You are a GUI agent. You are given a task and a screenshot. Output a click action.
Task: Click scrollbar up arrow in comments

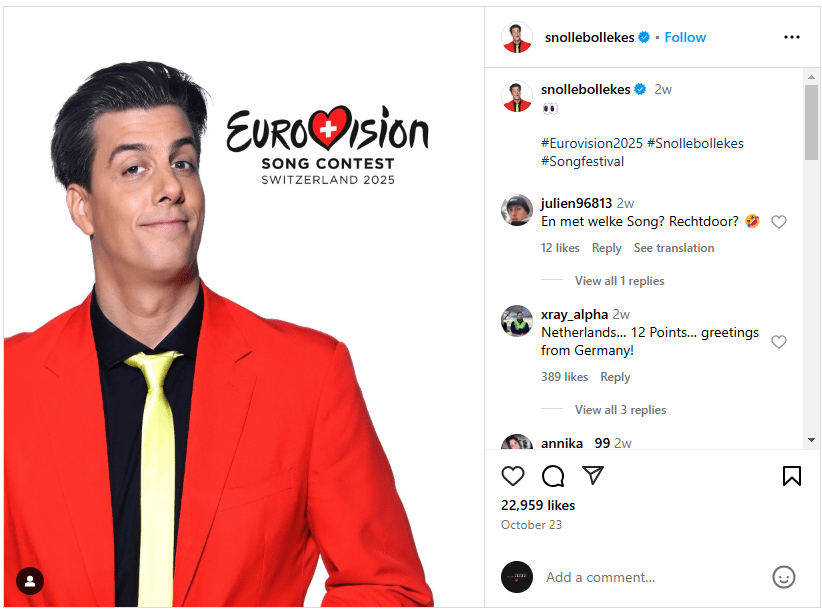(812, 77)
